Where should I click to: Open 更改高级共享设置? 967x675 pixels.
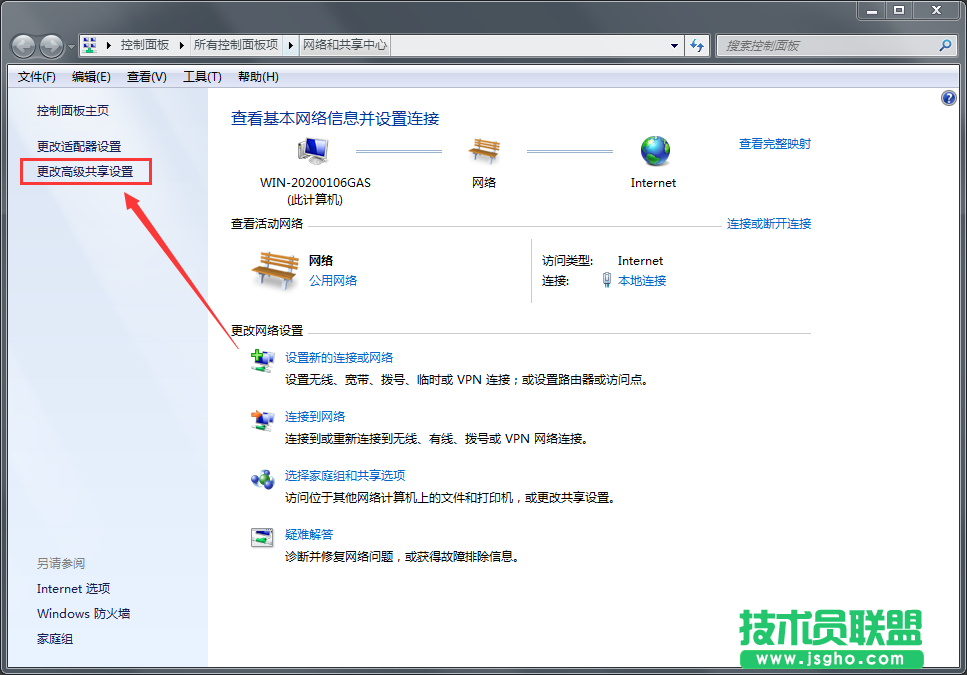(85, 171)
